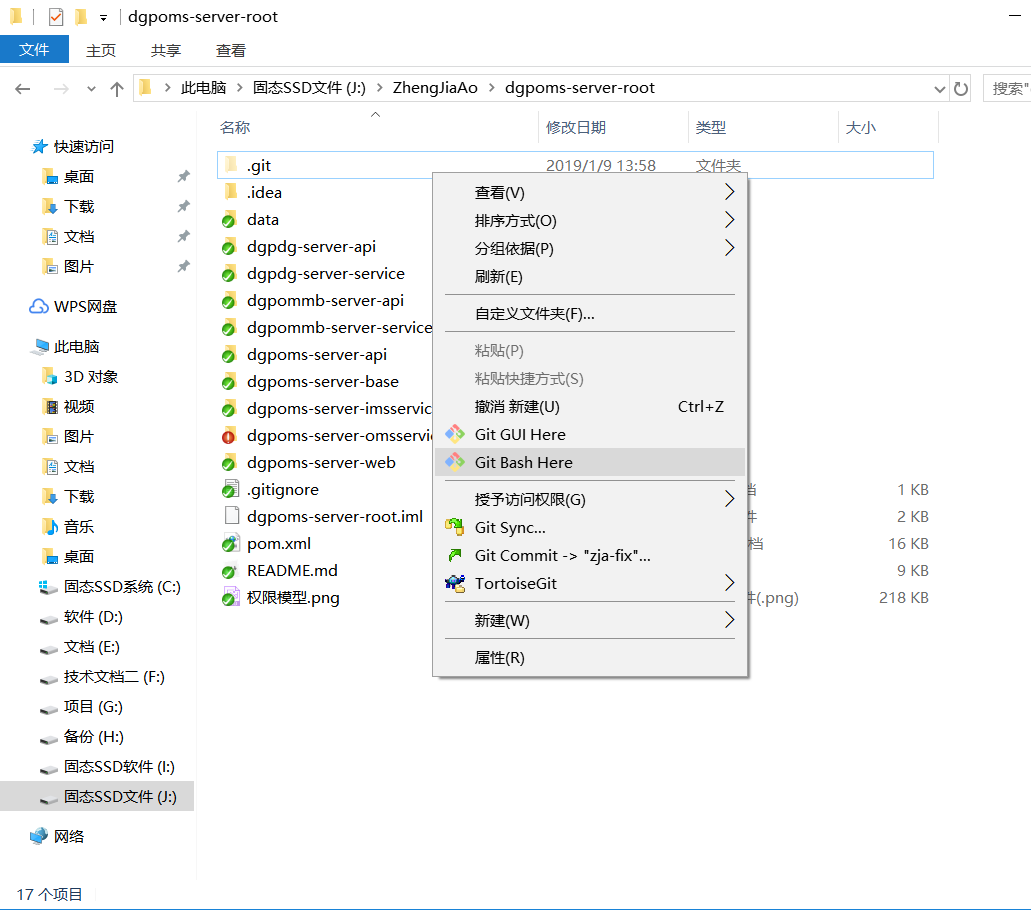
Task: Click the Git Commit green arrow icon
Action: click(454, 554)
